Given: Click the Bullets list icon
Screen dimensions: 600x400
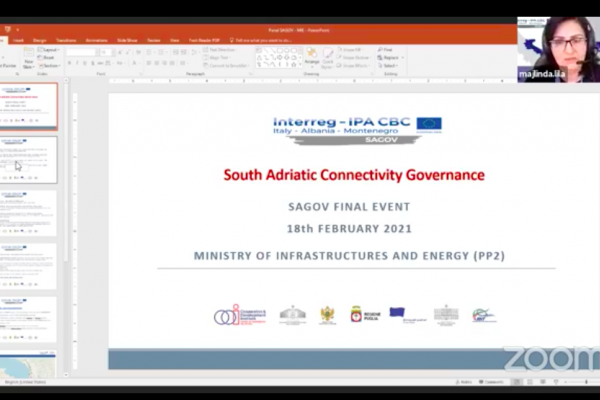Looking at the screenshot, I should 149,52.
